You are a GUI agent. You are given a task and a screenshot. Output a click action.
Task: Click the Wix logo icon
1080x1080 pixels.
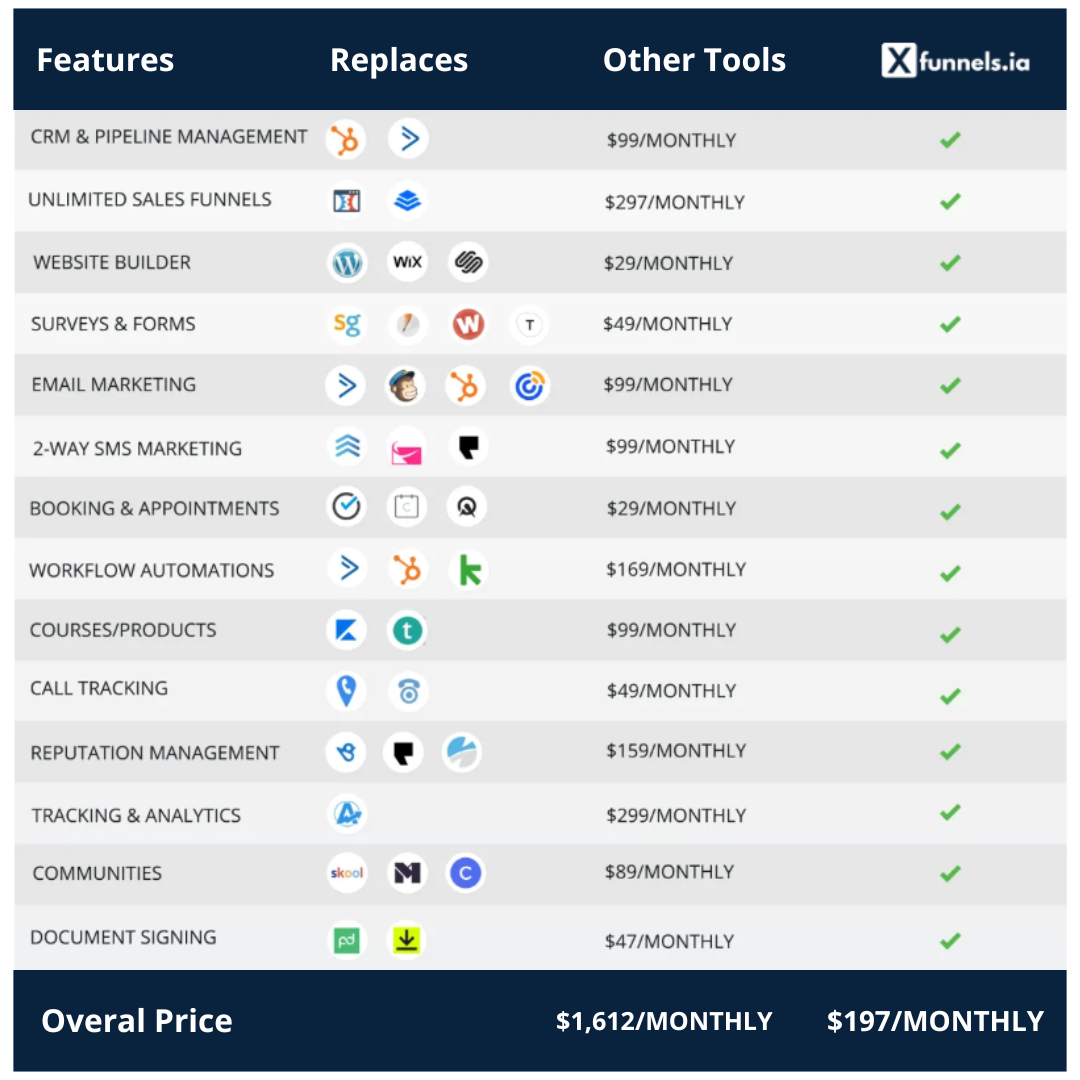(407, 263)
